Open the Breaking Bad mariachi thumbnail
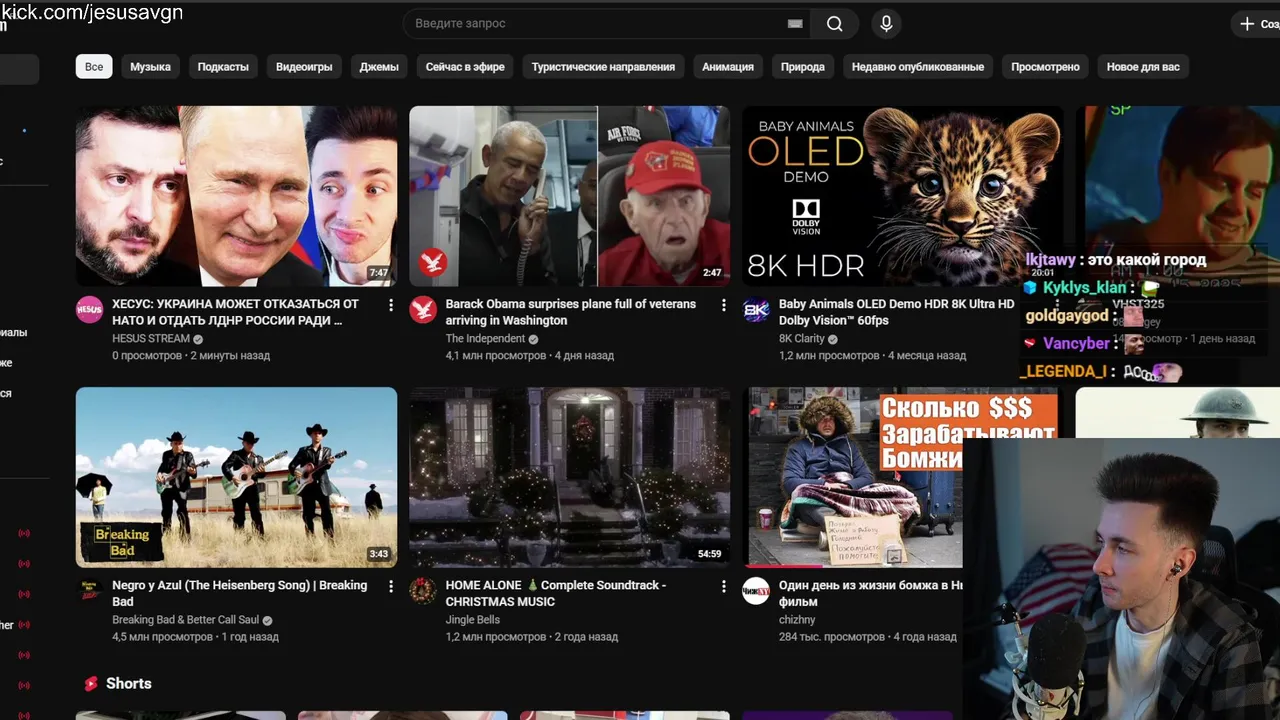 click(x=236, y=477)
